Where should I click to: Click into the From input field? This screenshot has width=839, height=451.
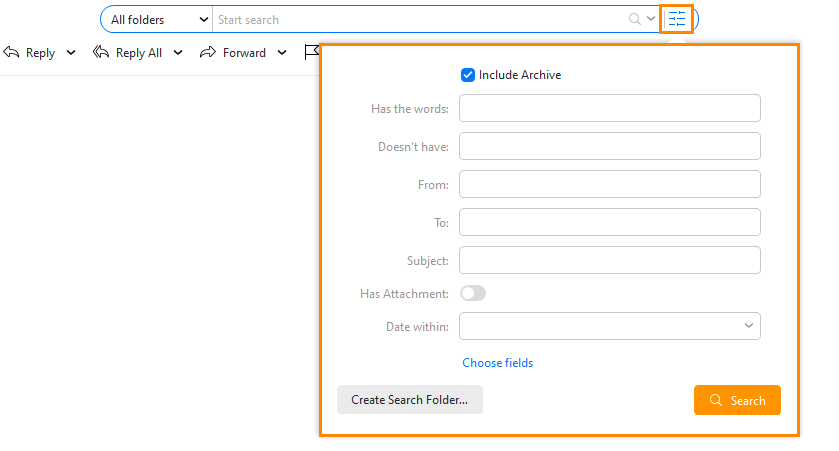tap(609, 184)
